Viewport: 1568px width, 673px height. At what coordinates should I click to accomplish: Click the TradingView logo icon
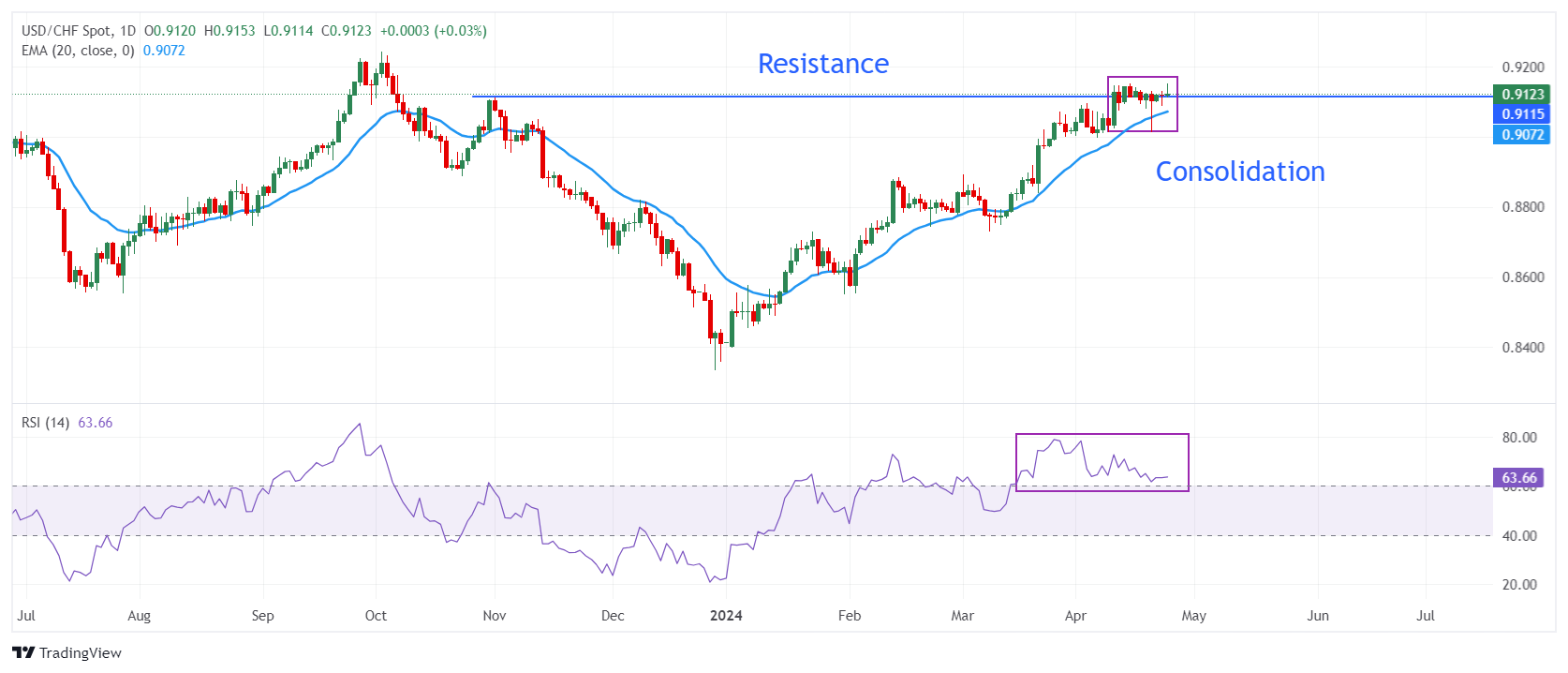coord(23,653)
